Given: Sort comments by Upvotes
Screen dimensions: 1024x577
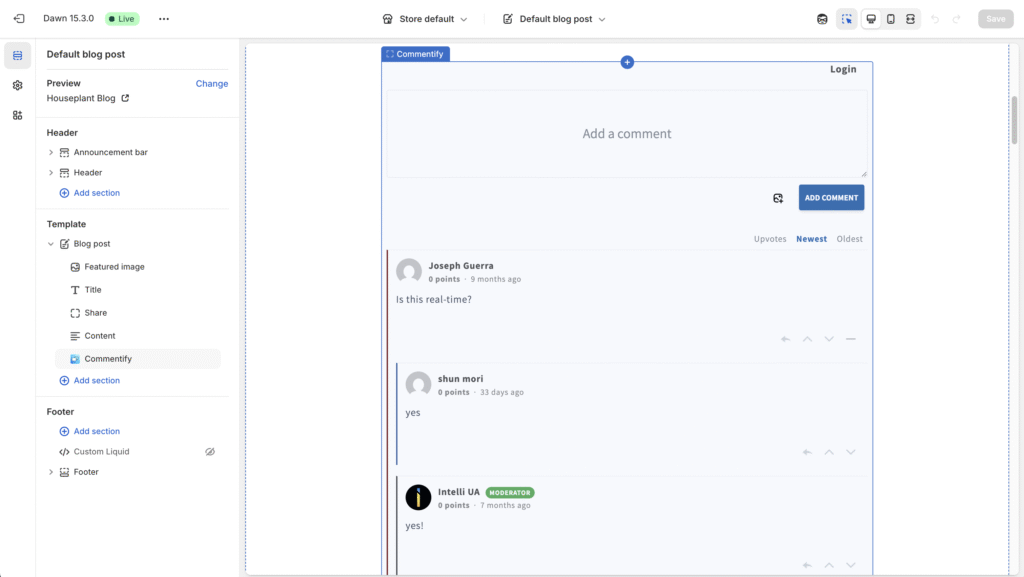Looking at the screenshot, I should pos(770,239).
